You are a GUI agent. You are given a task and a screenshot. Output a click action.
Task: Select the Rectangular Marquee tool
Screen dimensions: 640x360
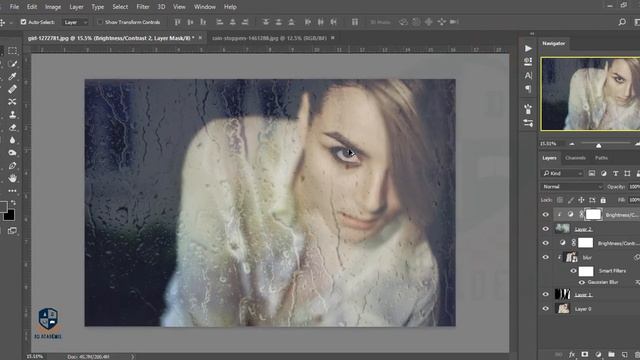click(x=12, y=51)
